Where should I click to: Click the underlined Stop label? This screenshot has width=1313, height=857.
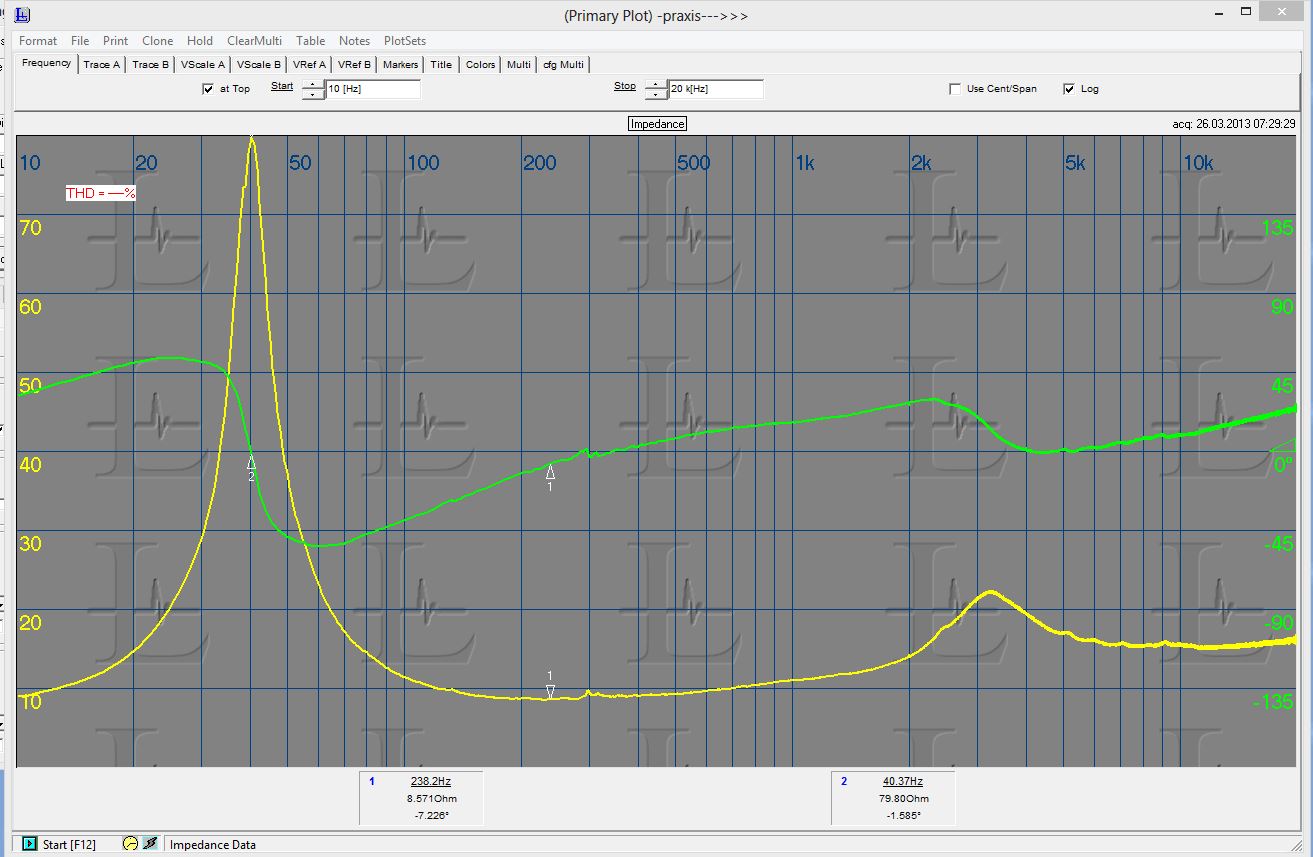tap(625, 86)
